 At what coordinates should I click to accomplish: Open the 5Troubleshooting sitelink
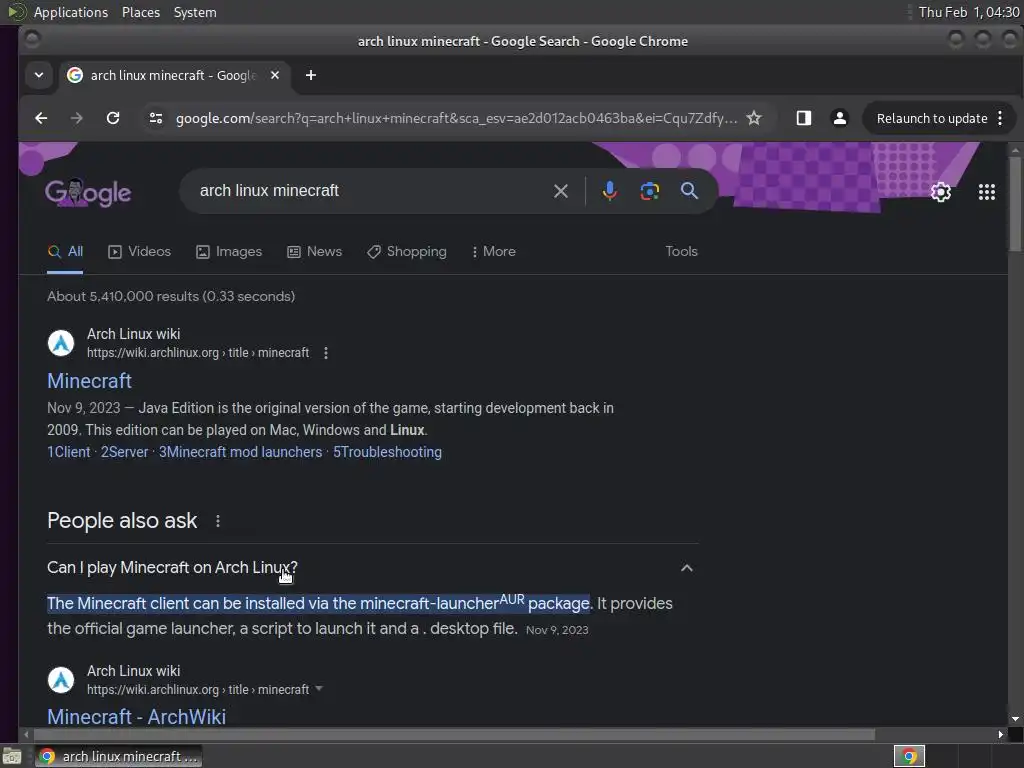(x=387, y=452)
